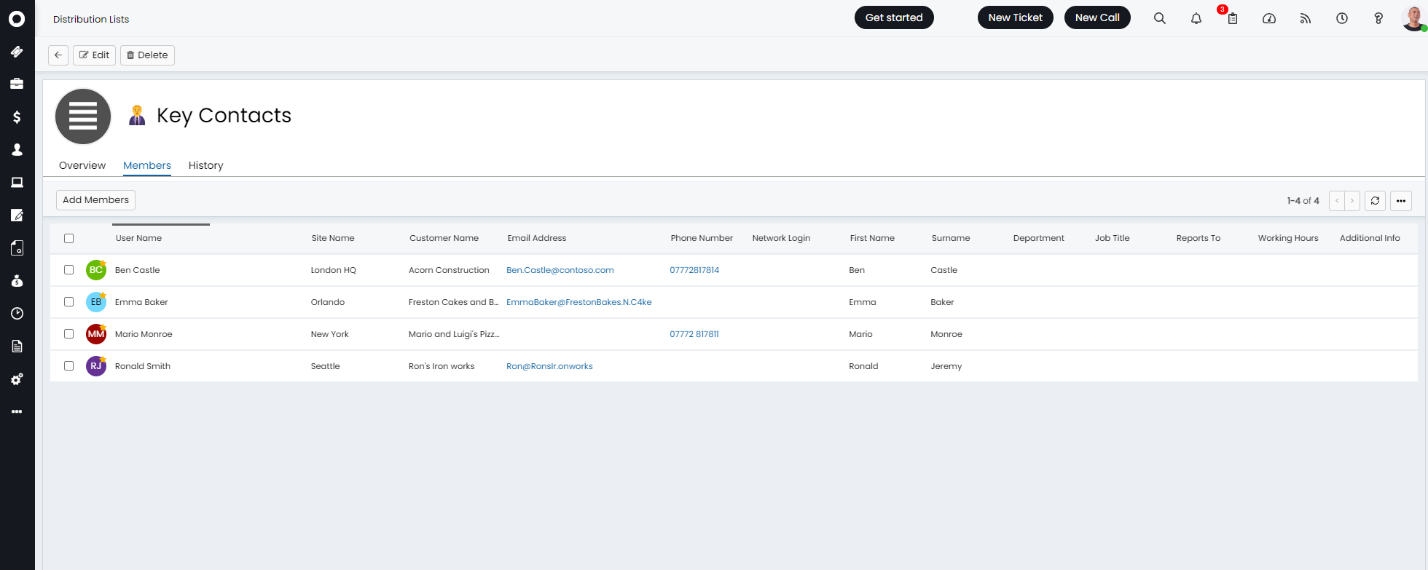Open the notifications bell
Screen dimensions: 1428x570
click(1196, 18)
